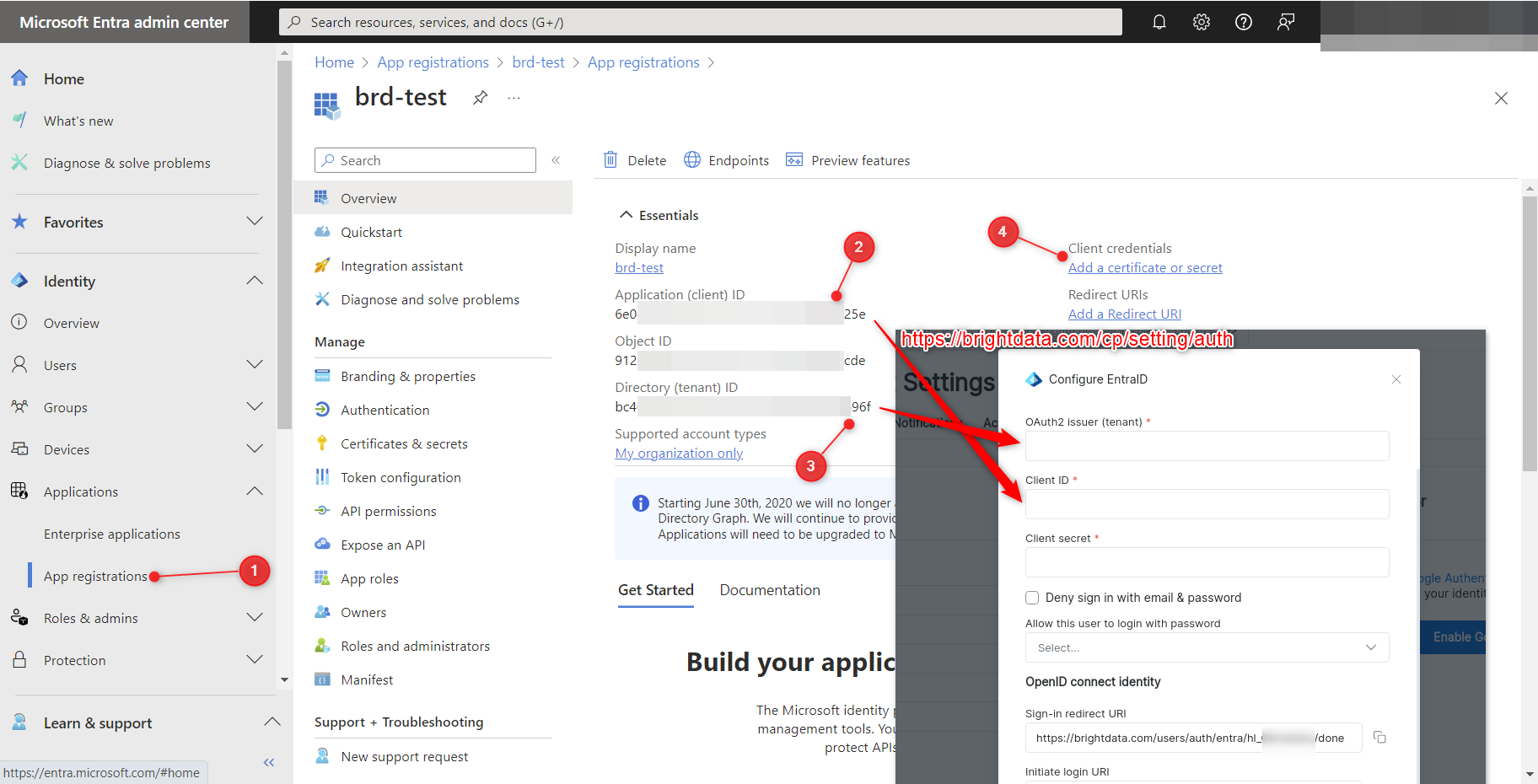Collapse the Identity section chevron

(x=255, y=281)
